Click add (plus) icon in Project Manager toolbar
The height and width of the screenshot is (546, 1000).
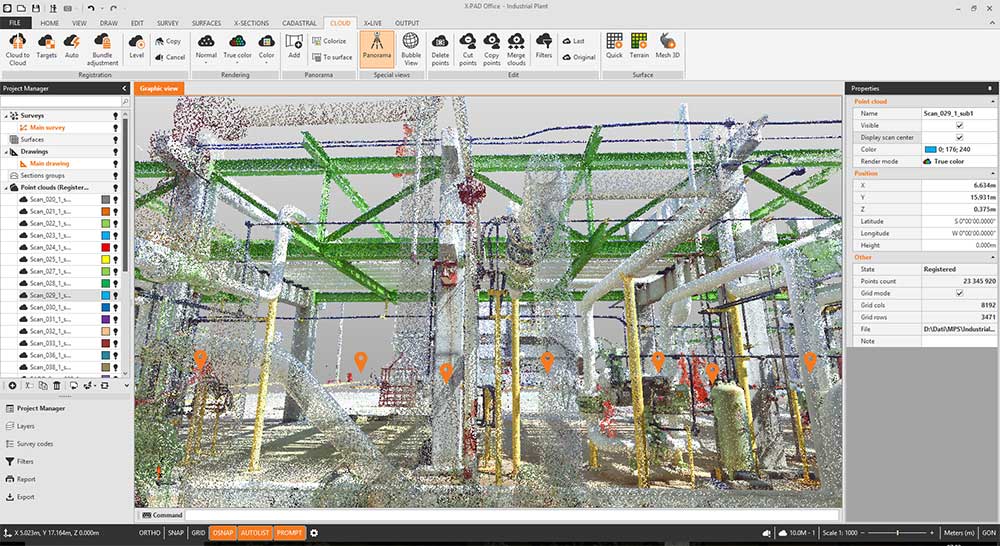(x=12, y=385)
